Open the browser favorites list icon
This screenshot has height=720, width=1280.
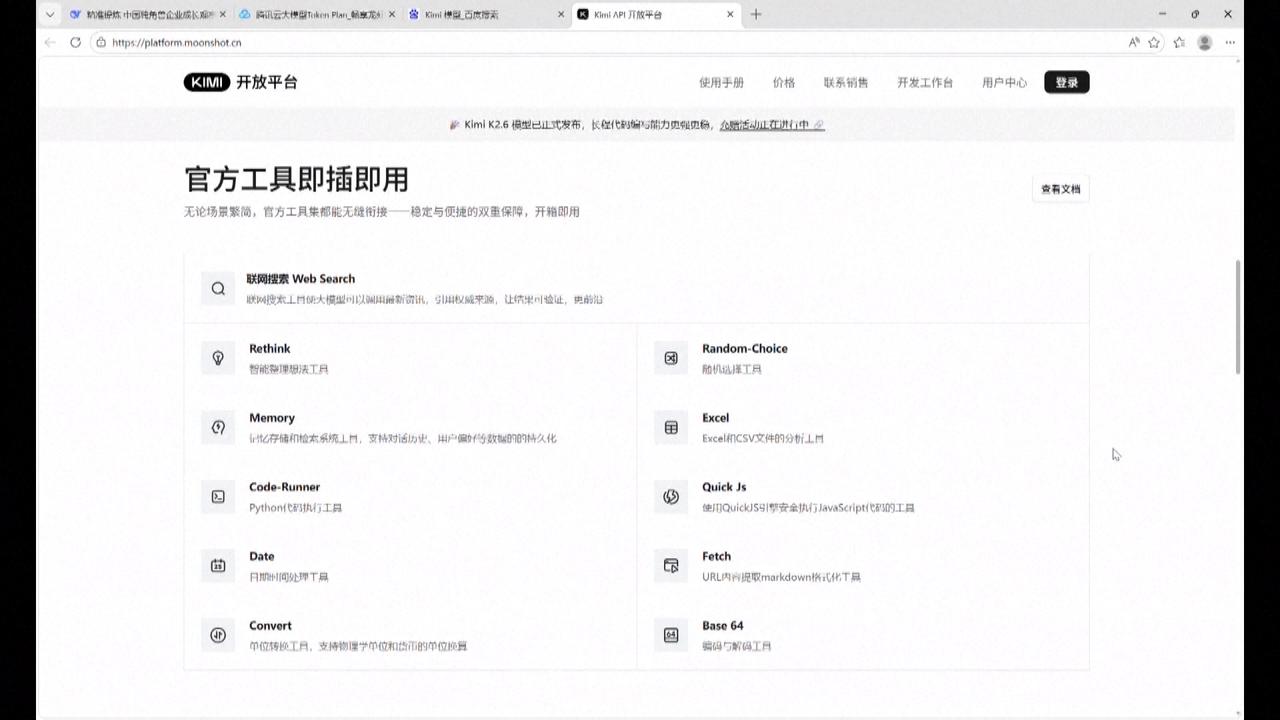1179,42
